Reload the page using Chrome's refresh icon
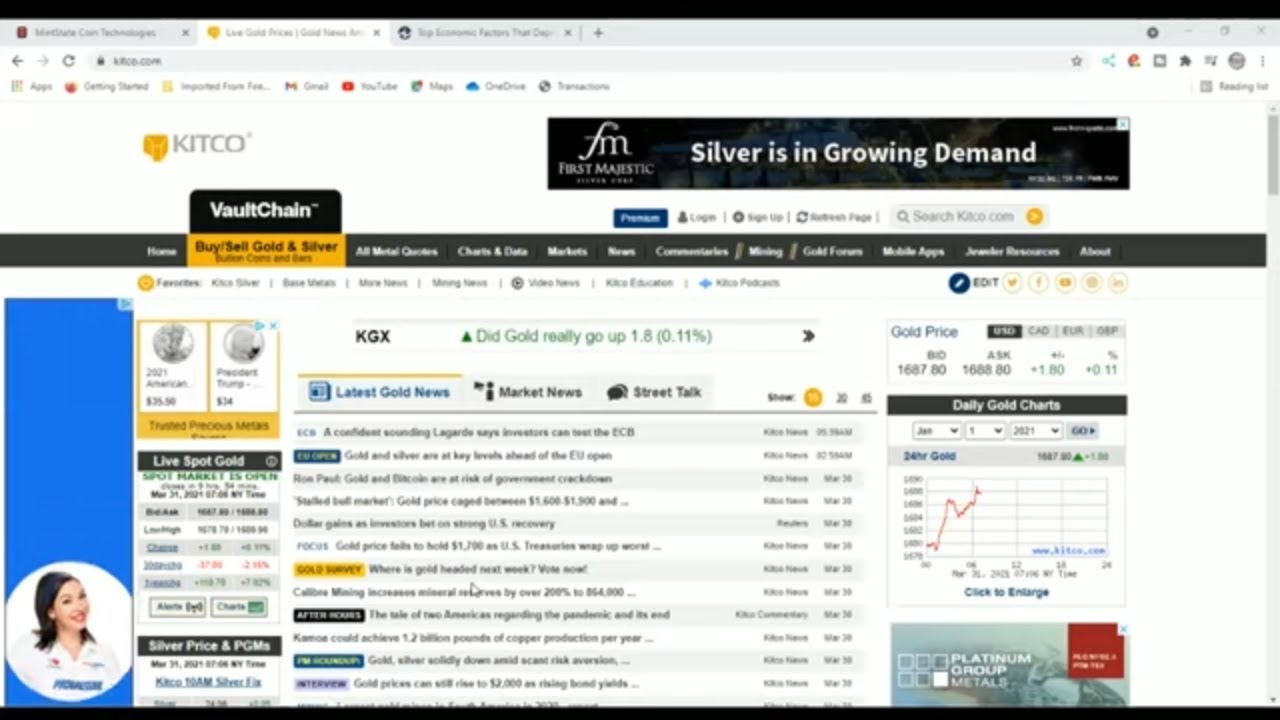 68,61
